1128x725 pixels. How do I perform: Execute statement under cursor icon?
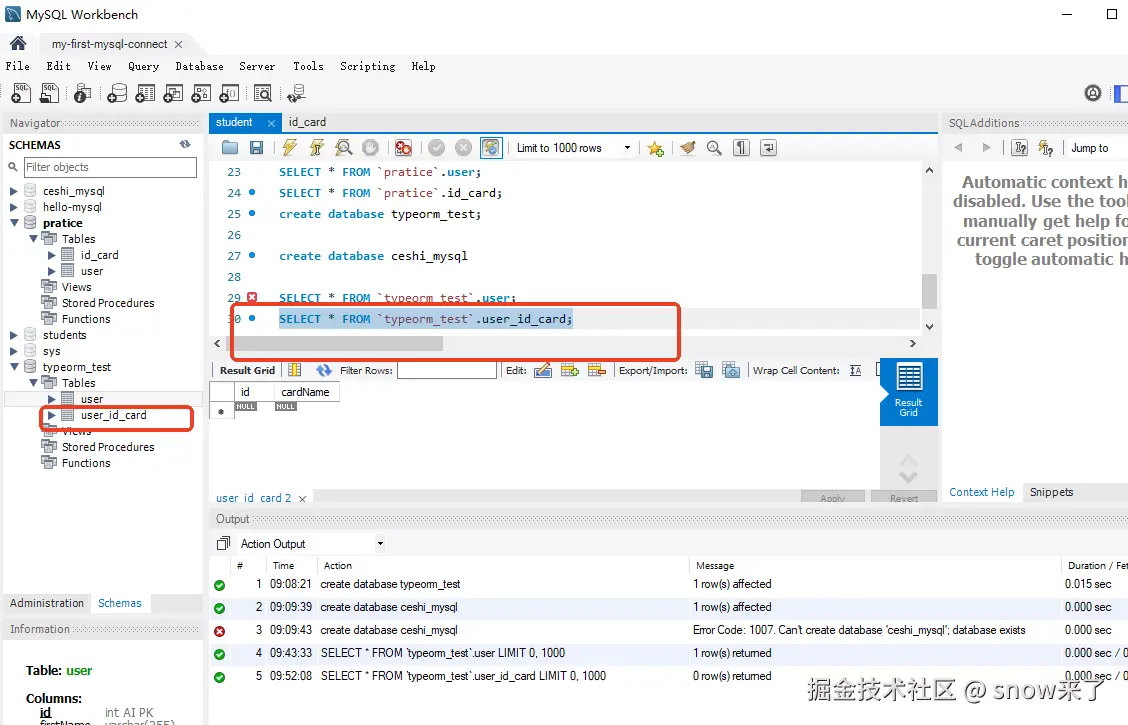tap(317, 147)
